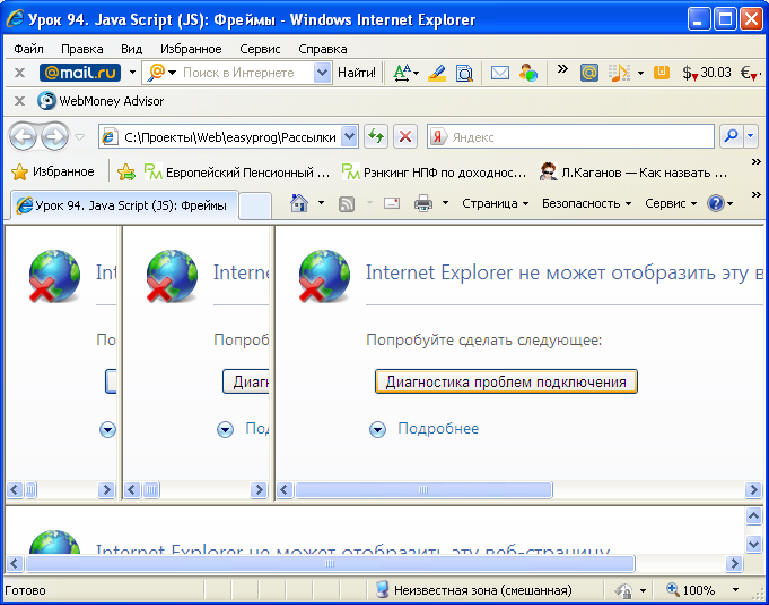
Task: Open the 'Рэнкинг НПФ по доходнос...' favorite
Action: tap(434, 172)
